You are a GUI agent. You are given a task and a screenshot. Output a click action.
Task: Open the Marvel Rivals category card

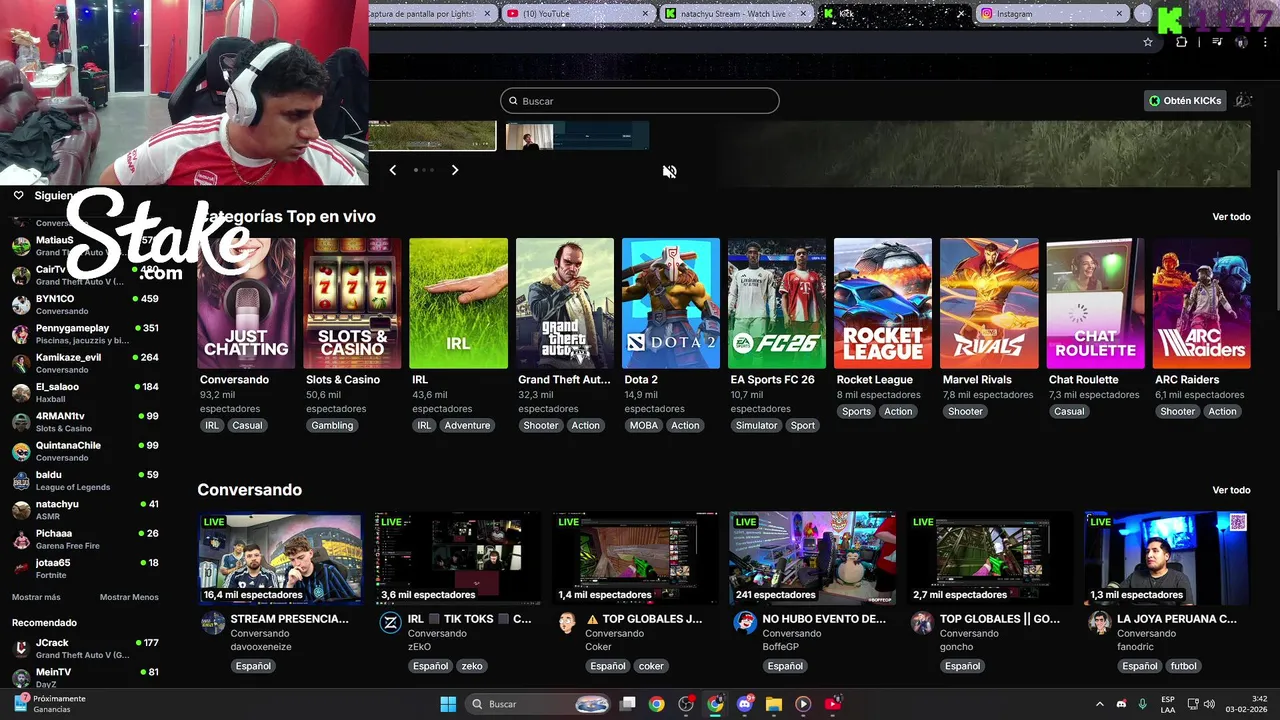(989, 303)
